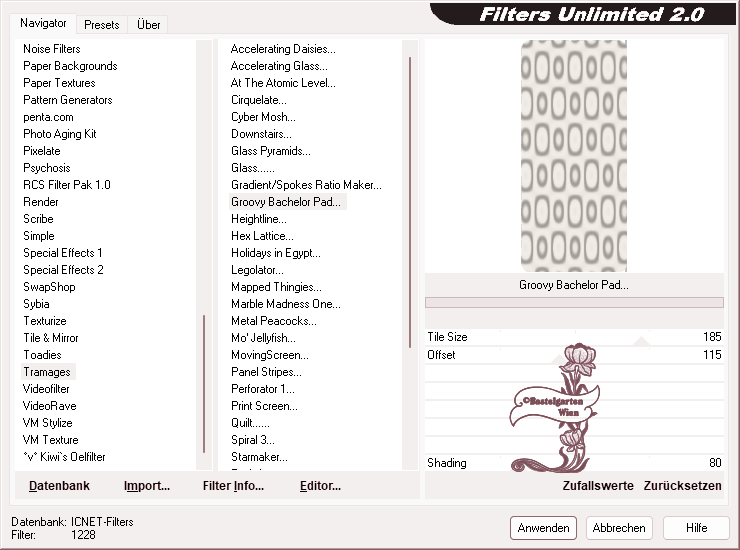Apply filter with Anwenden button

click(543, 528)
